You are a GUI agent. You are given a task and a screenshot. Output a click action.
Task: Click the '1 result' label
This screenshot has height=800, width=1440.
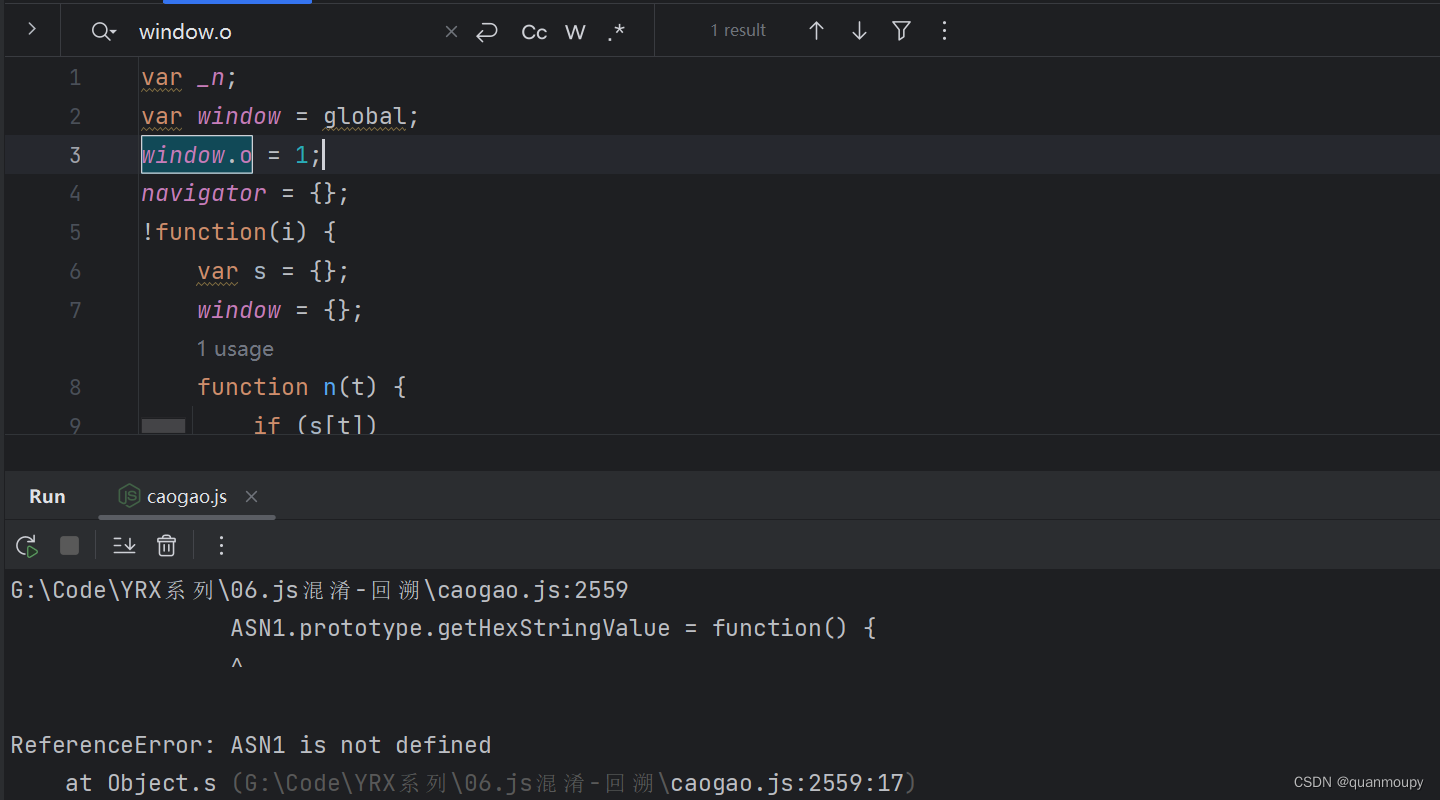(738, 31)
